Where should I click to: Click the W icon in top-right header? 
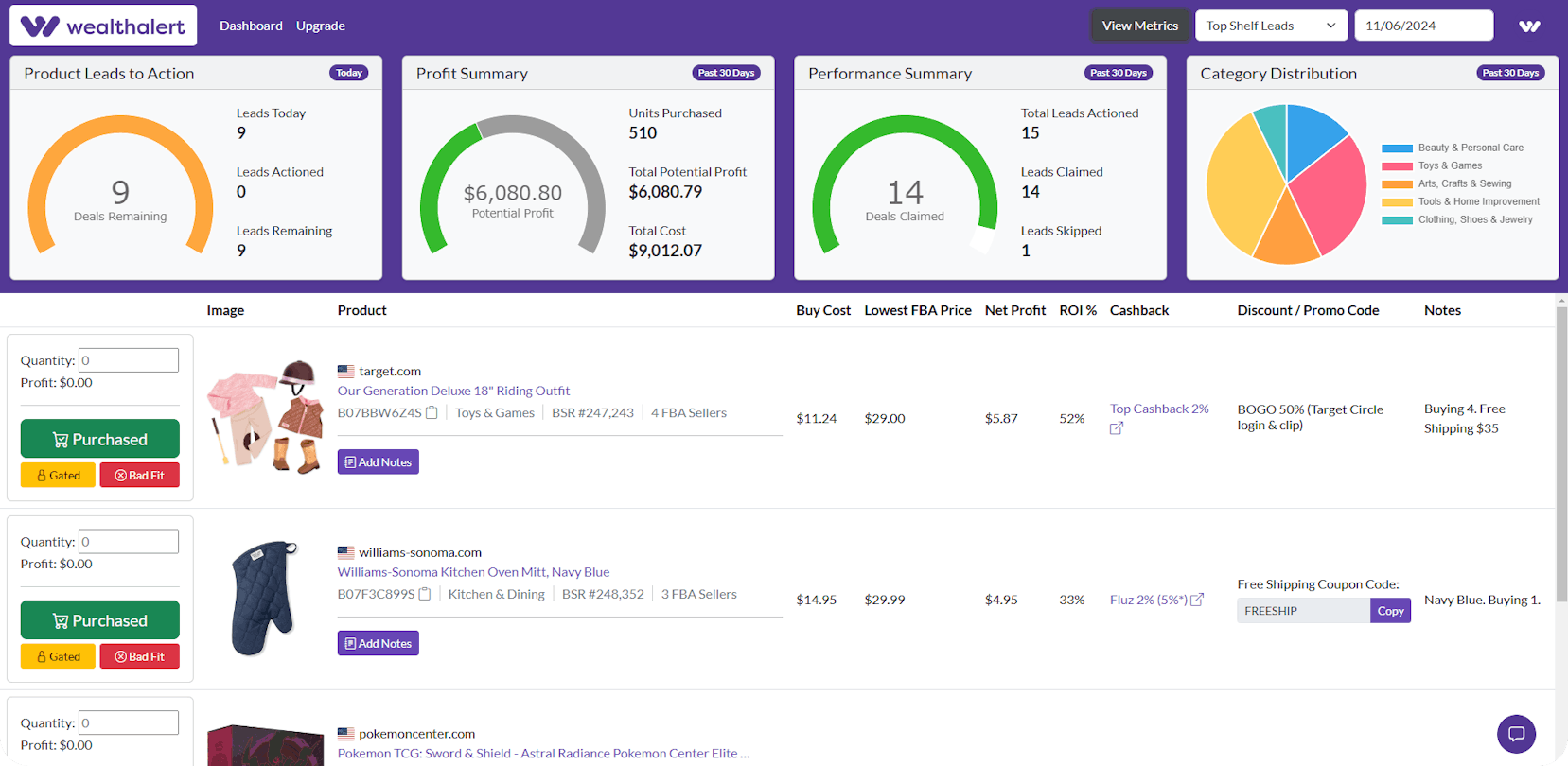(1529, 26)
